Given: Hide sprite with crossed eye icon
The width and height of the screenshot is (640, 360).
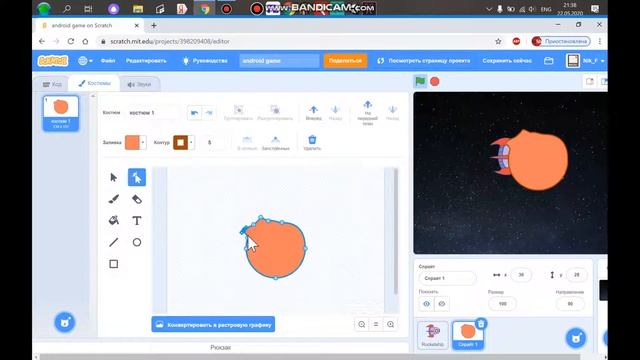Looking at the screenshot, I should (442, 304).
